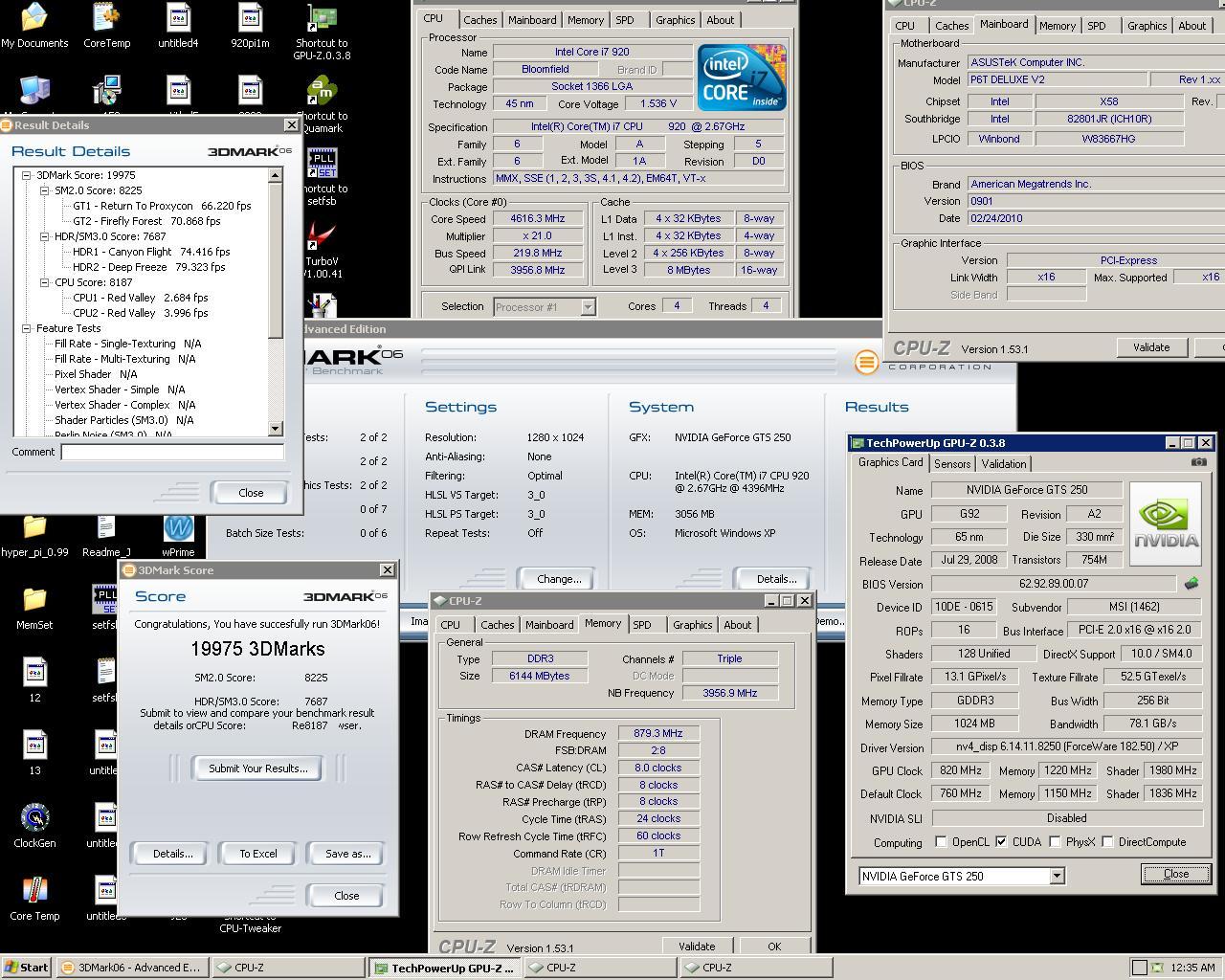Open the hyper_pi_0.99 folder icon
Image resolution: width=1225 pixels, height=980 pixels.
(34, 536)
